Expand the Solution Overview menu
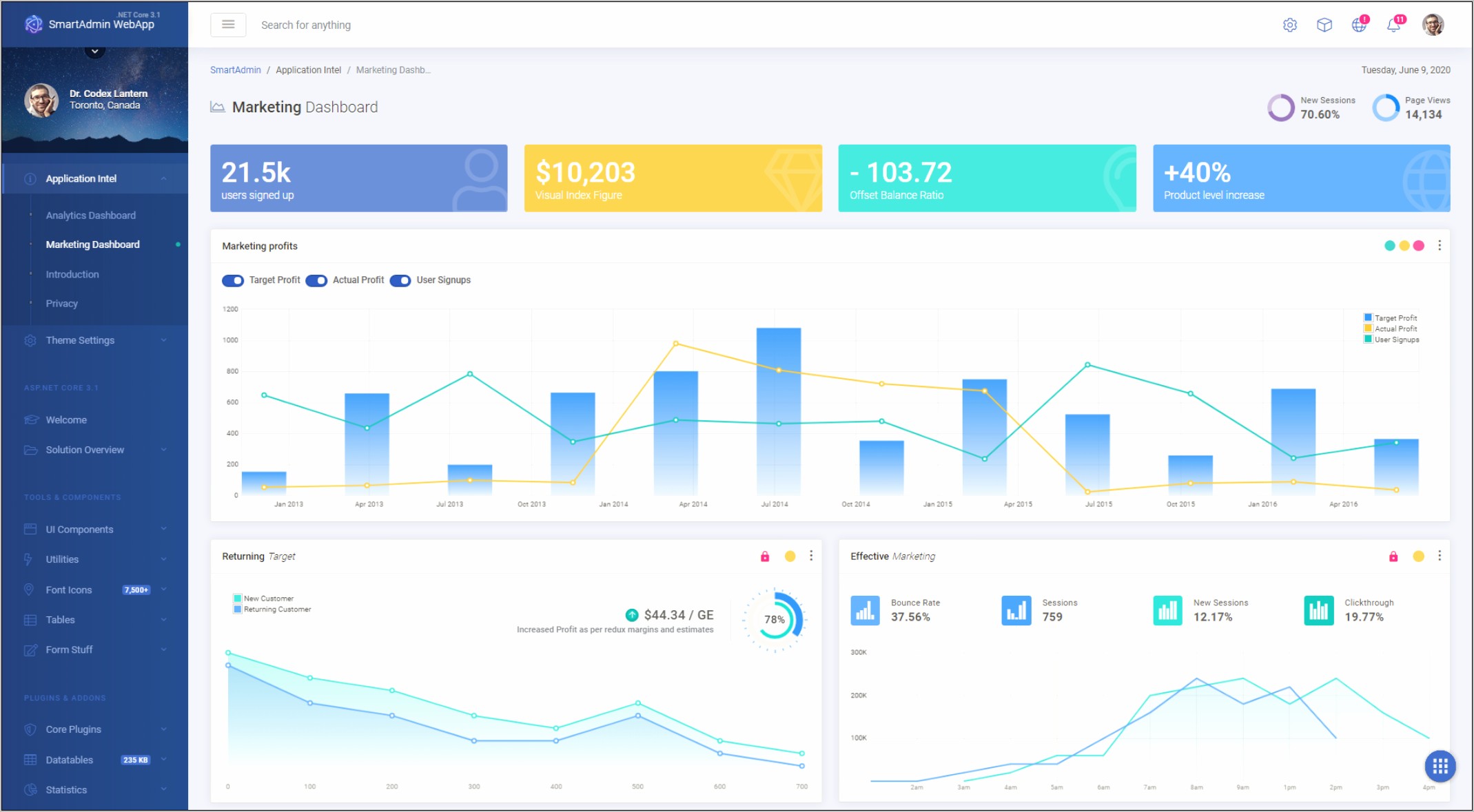1474x812 pixels. (x=95, y=450)
